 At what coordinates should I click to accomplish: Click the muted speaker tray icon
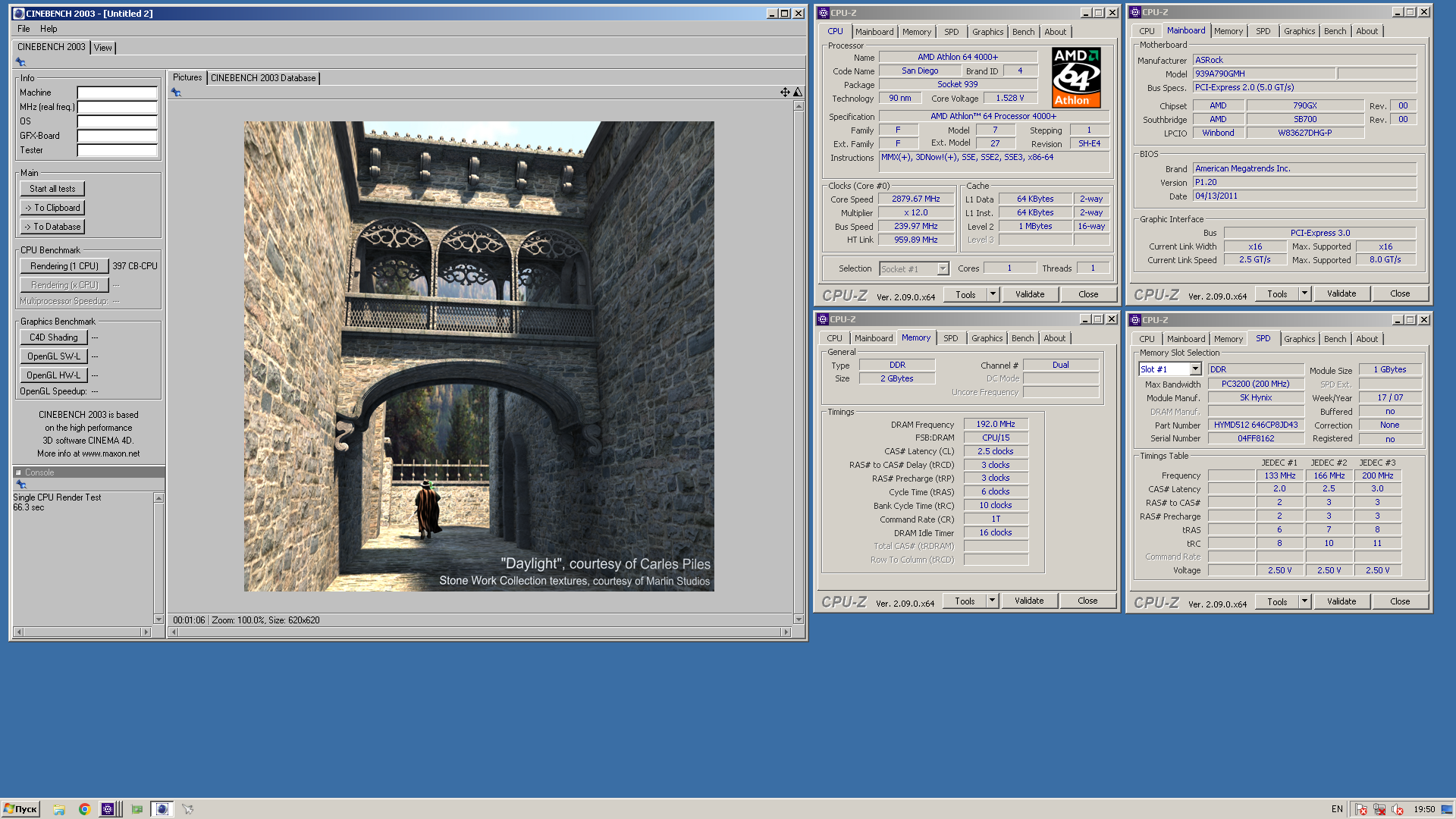pos(1398,809)
